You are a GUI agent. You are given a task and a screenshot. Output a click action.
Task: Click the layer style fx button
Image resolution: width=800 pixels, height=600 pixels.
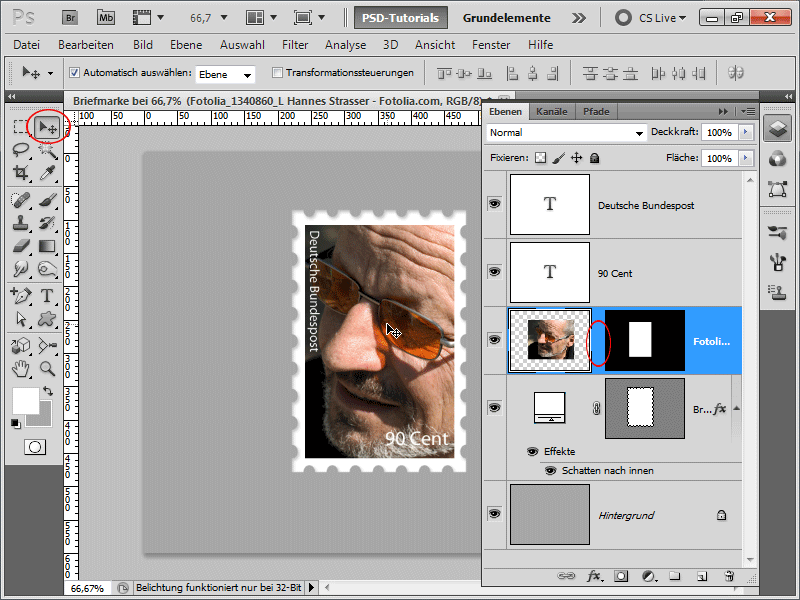(x=594, y=576)
